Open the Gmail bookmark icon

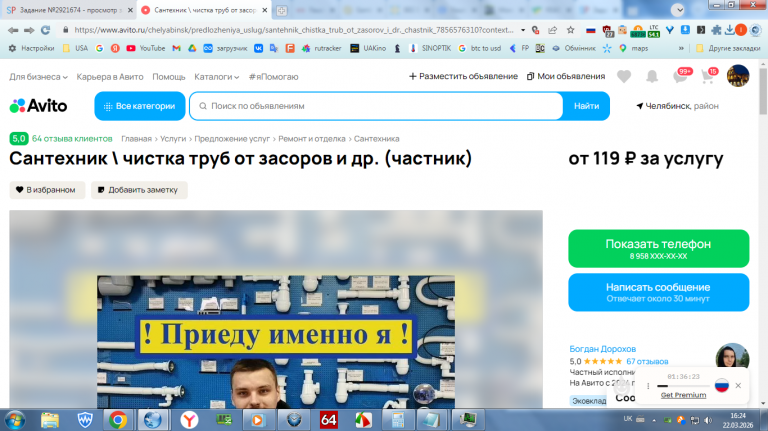tap(177, 48)
